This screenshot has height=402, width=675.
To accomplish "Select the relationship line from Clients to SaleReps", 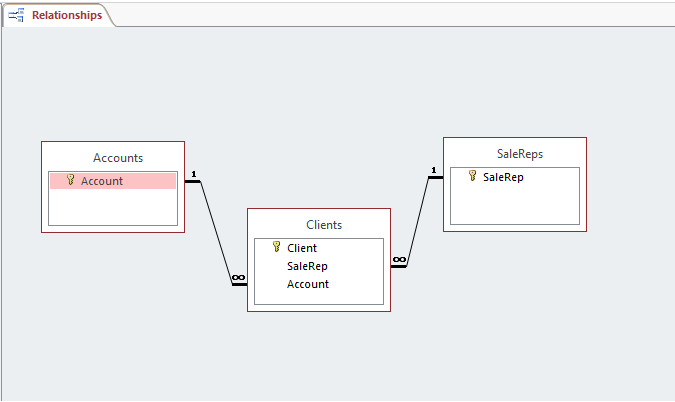I will point(418,222).
